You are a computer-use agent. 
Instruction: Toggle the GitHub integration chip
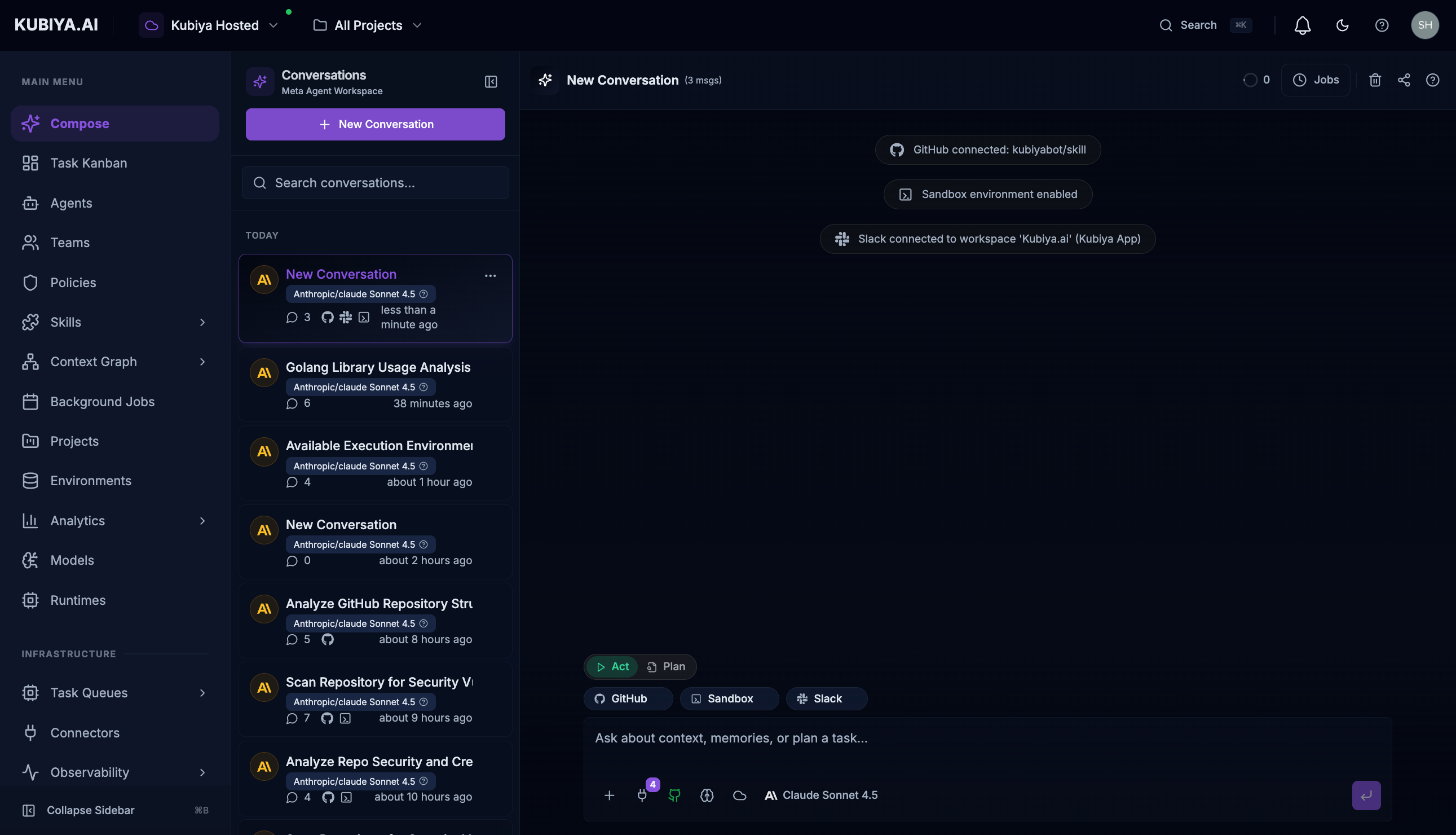[628, 698]
